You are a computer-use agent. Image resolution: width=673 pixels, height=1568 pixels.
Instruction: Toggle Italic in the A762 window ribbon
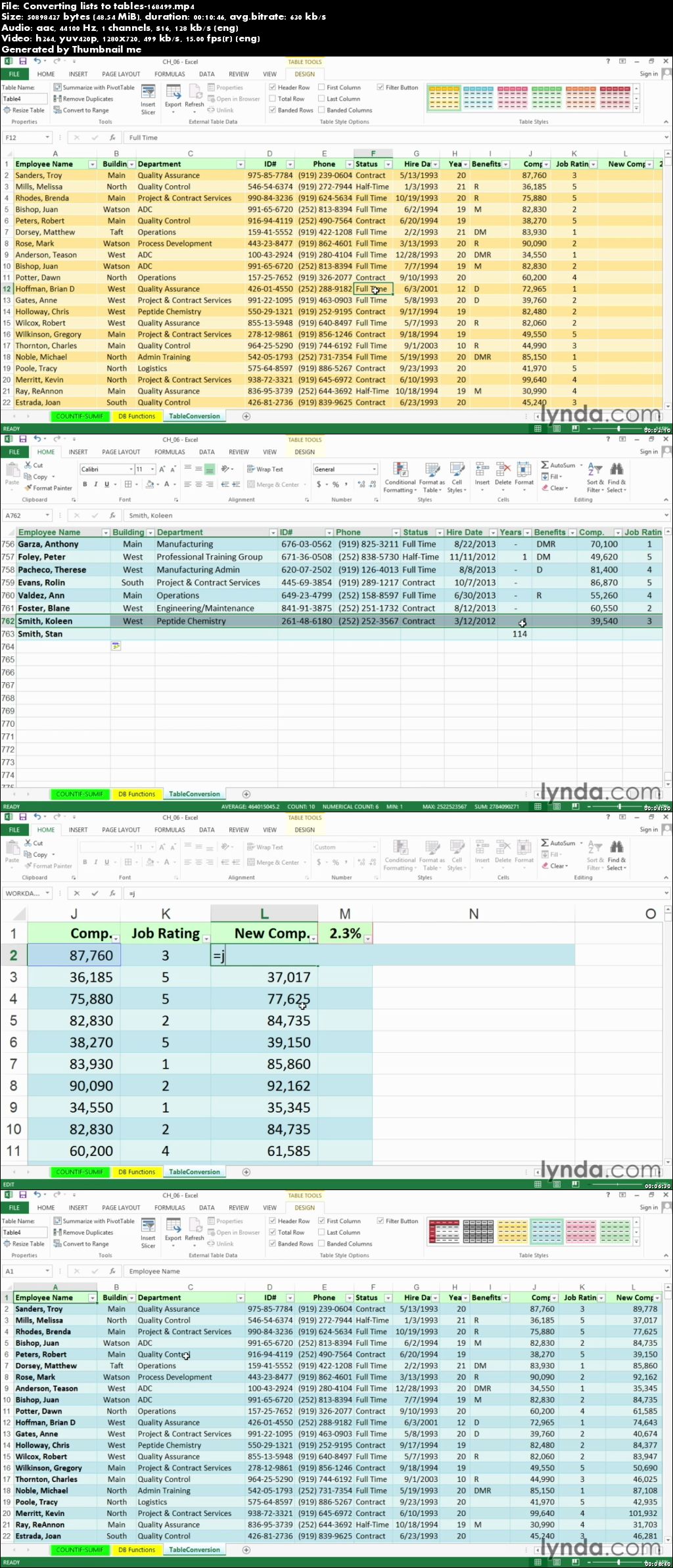point(96,484)
